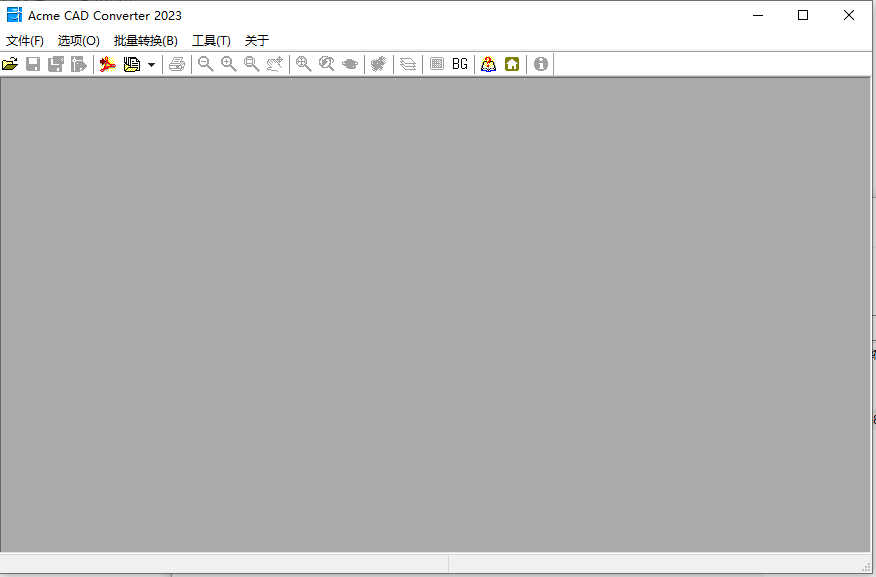Screen dimensions: 876x577
Task: Click the export file icon with arrow
Action: click(79, 64)
